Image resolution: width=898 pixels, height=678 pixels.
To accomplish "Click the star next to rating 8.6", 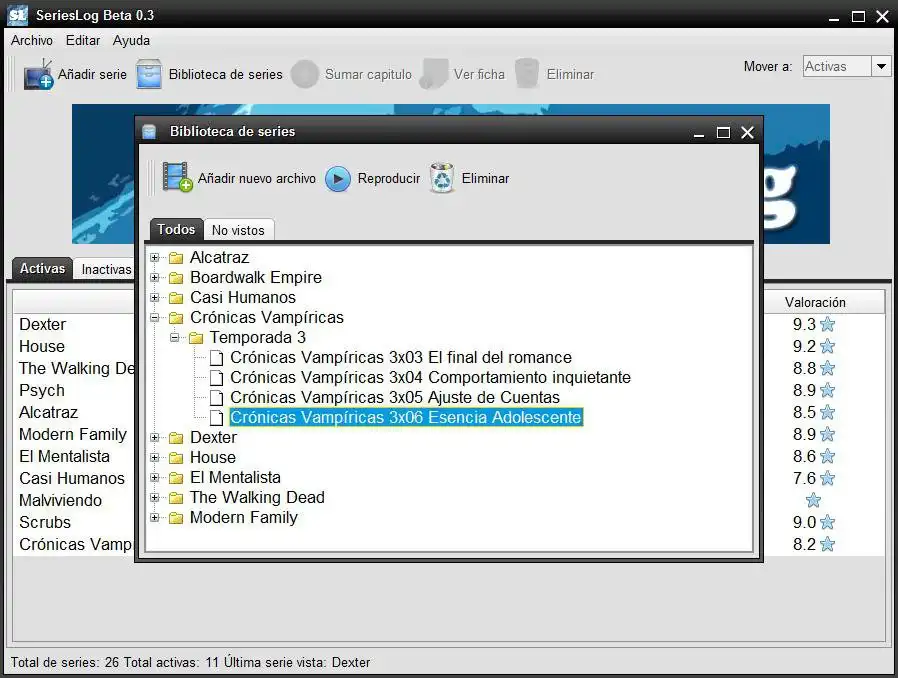I will coord(827,456).
